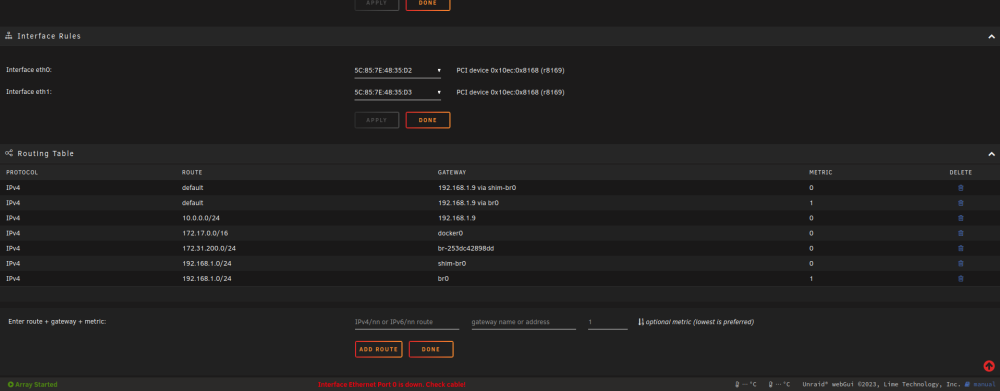1000x391 pixels.
Task: Click the Interface eth0 label
Action: pos(29,70)
